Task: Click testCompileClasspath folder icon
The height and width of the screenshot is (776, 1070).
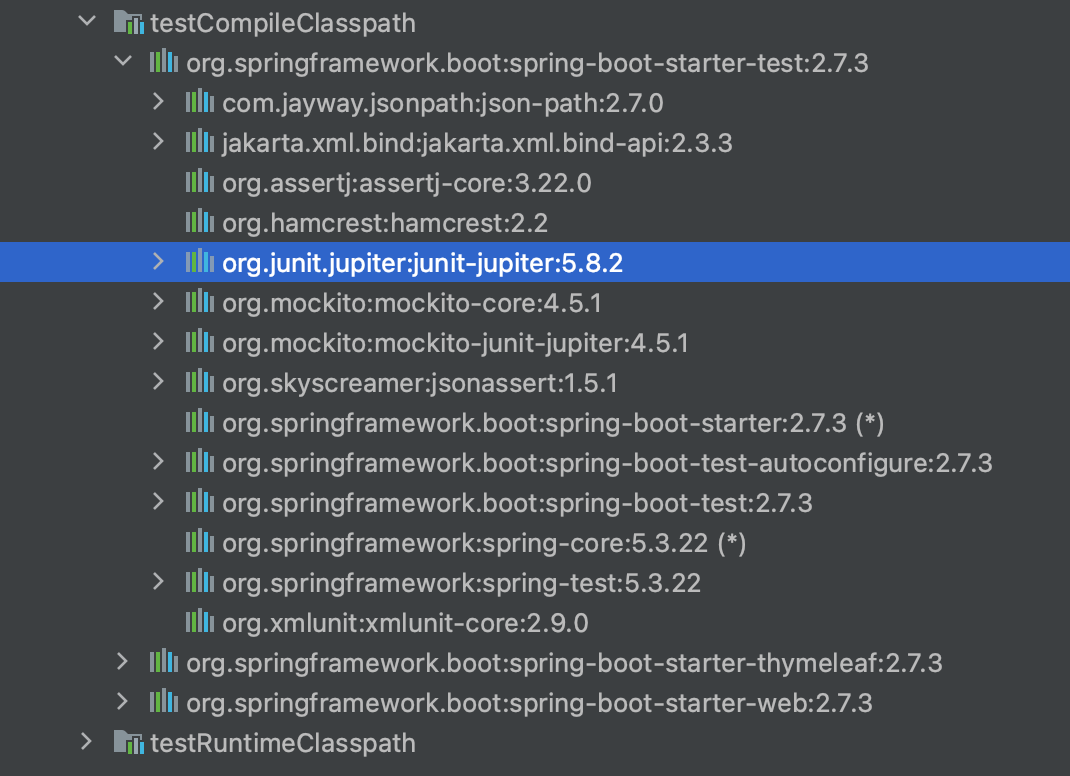Action: tap(129, 23)
